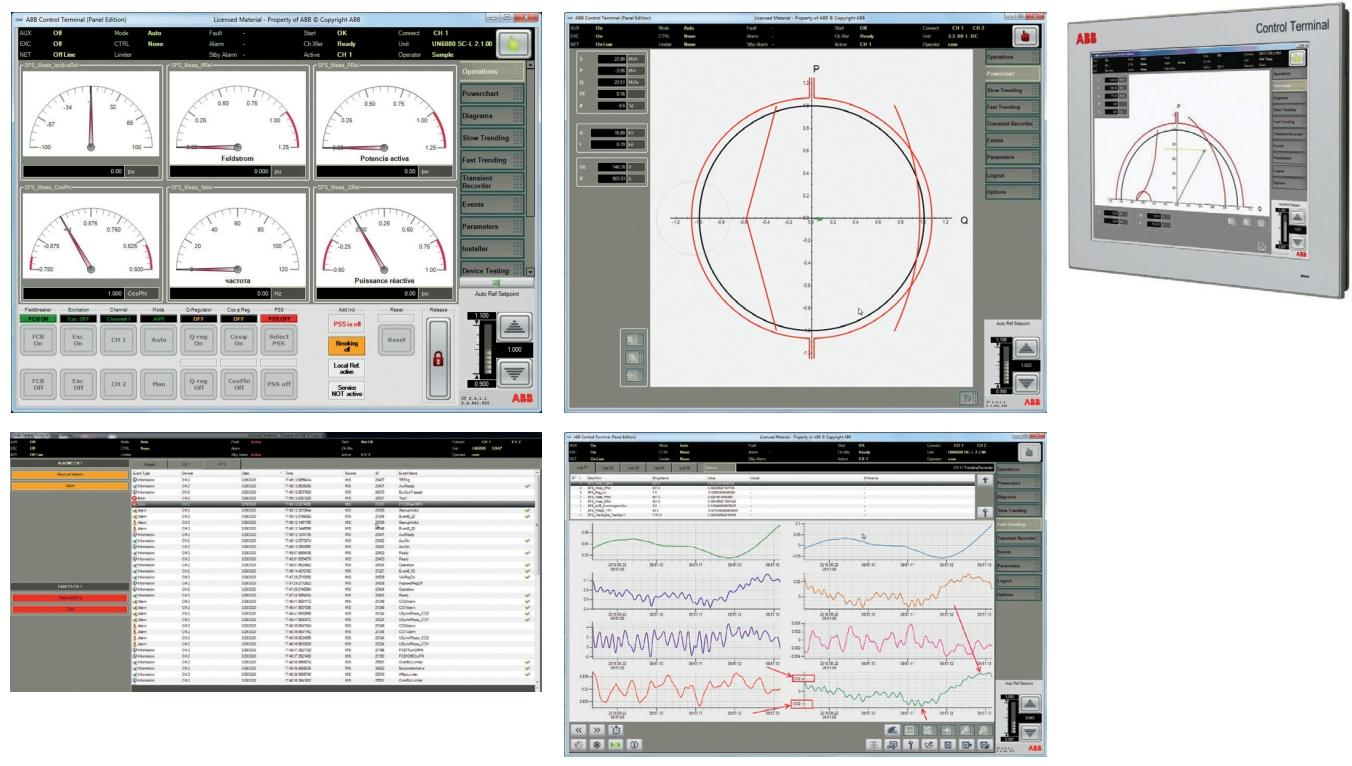
Task: Raise setpoint arrow in Powerchart window
Action: (x=1025, y=348)
